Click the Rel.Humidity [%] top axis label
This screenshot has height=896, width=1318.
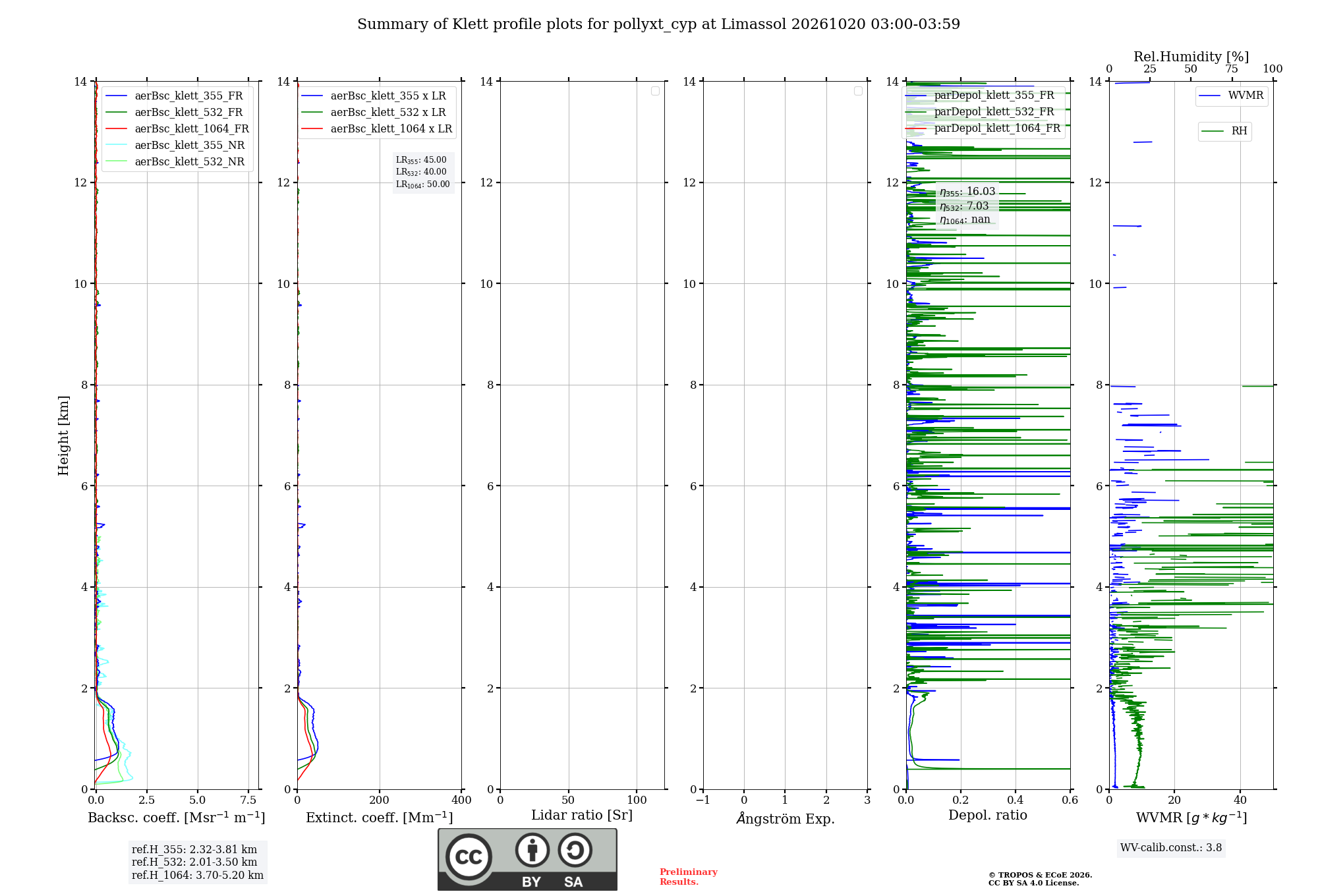point(1191,57)
